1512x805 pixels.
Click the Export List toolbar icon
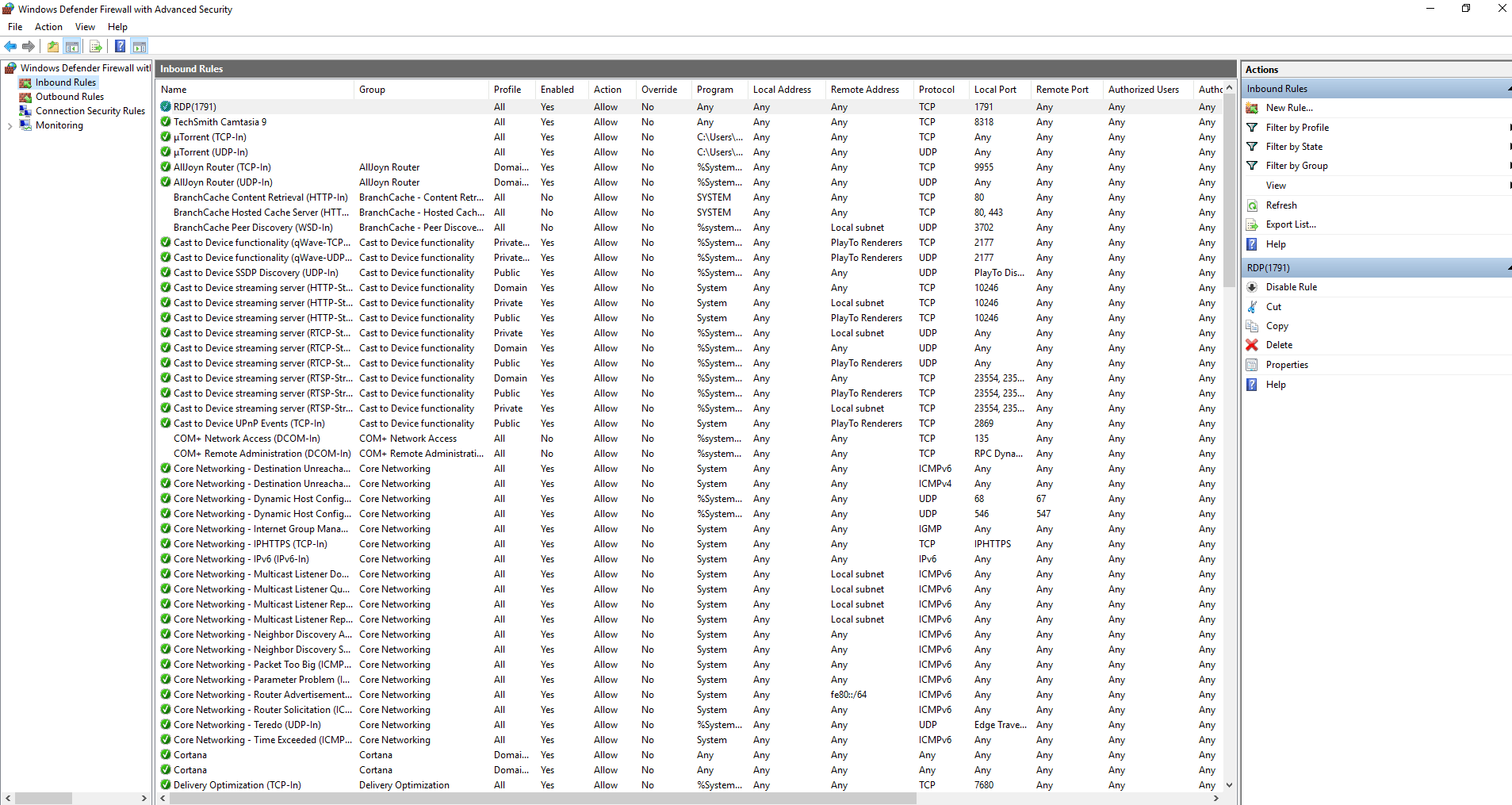pos(95,47)
